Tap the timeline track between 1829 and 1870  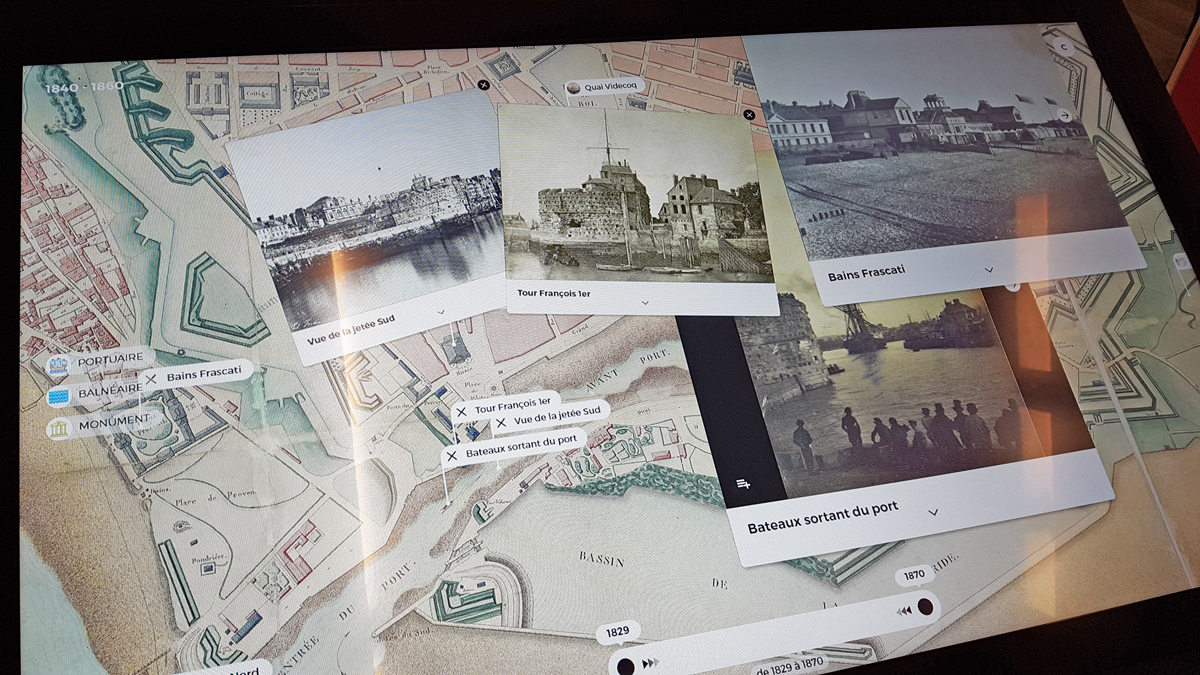pyautogui.click(x=775, y=633)
